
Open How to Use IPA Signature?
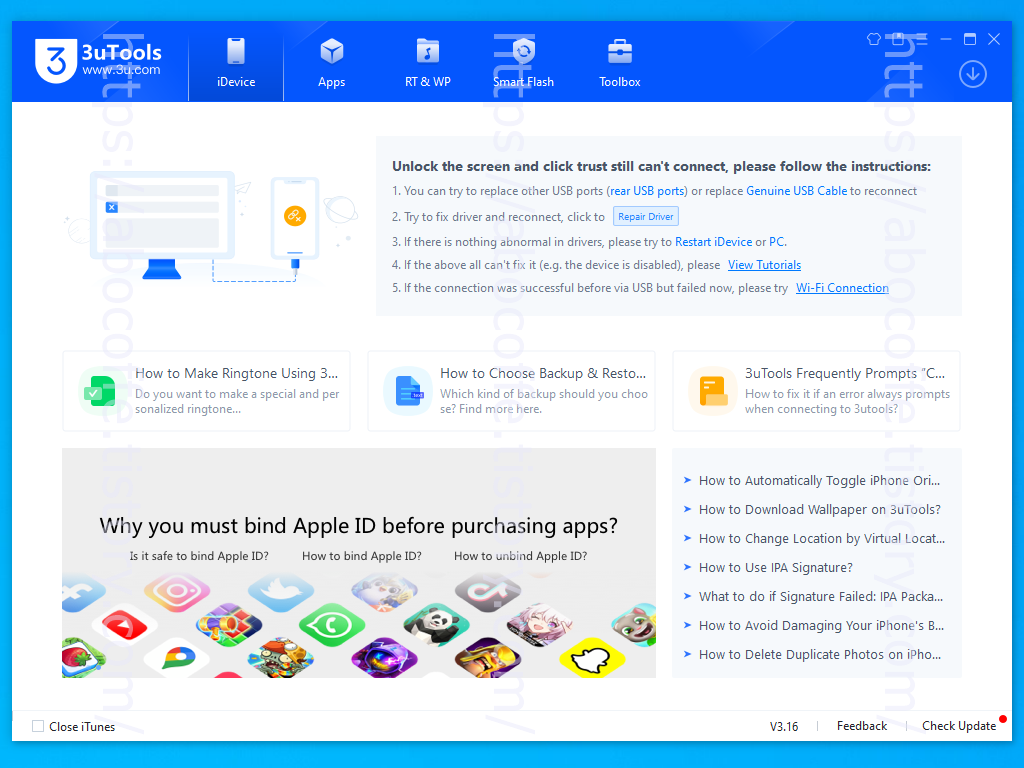coord(775,568)
